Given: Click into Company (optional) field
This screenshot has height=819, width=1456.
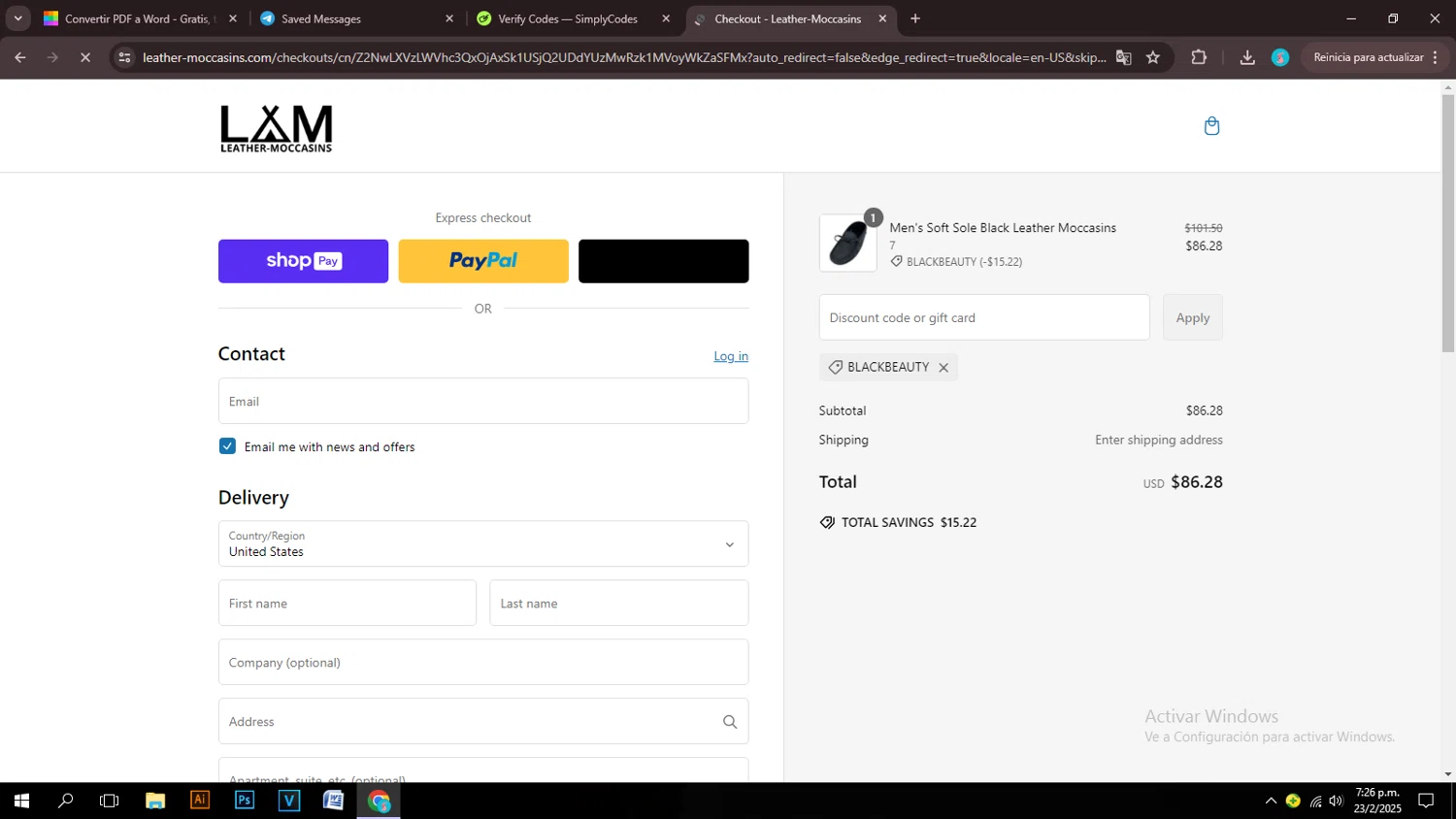Looking at the screenshot, I should (x=483, y=662).
